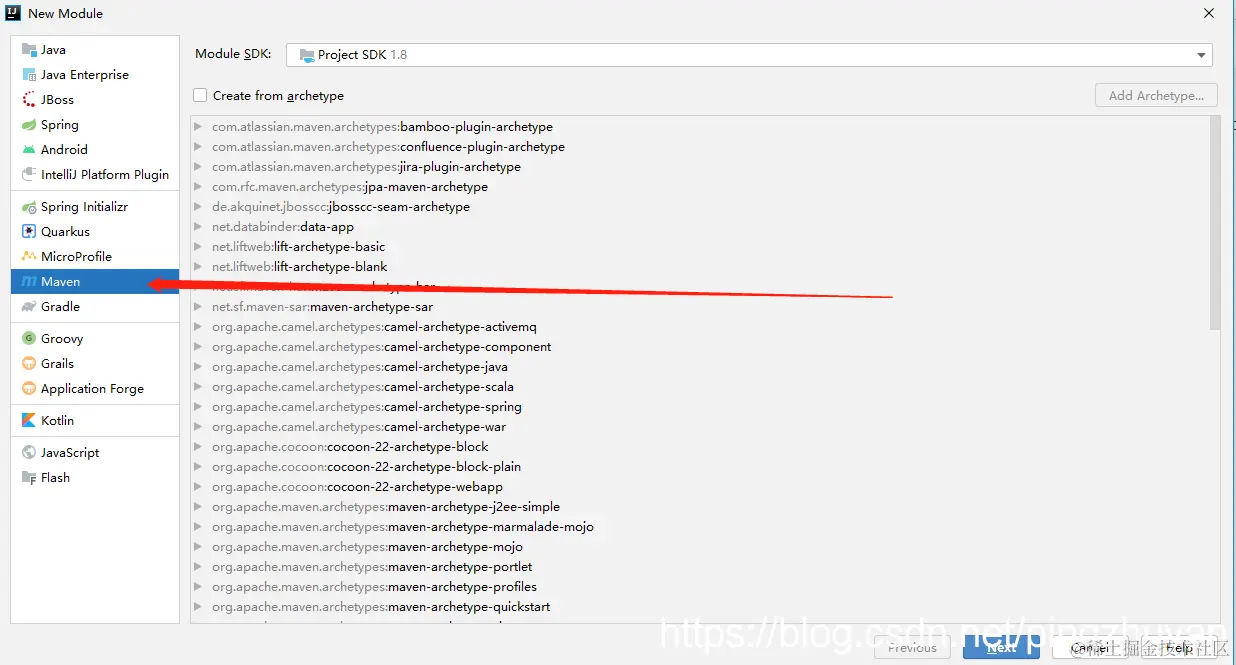Expand maven-archetype-quickstart entry
1236x665 pixels.
coord(199,607)
